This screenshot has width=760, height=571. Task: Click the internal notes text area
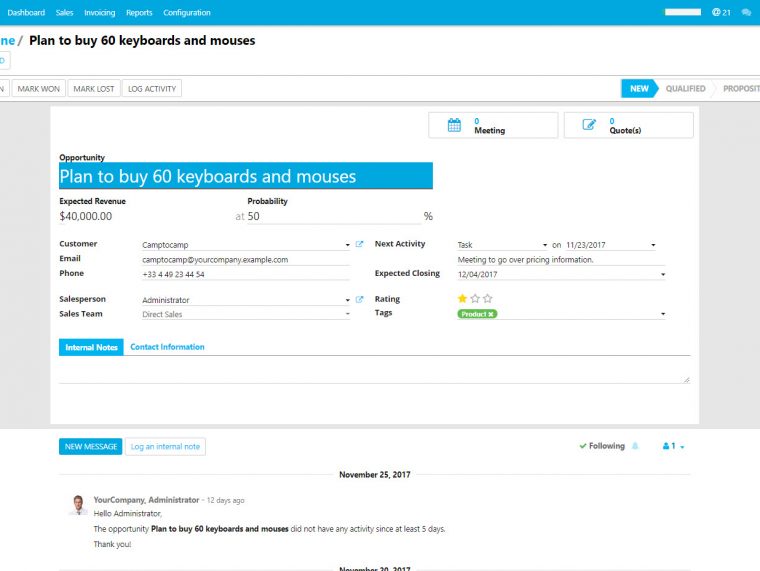(374, 373)
